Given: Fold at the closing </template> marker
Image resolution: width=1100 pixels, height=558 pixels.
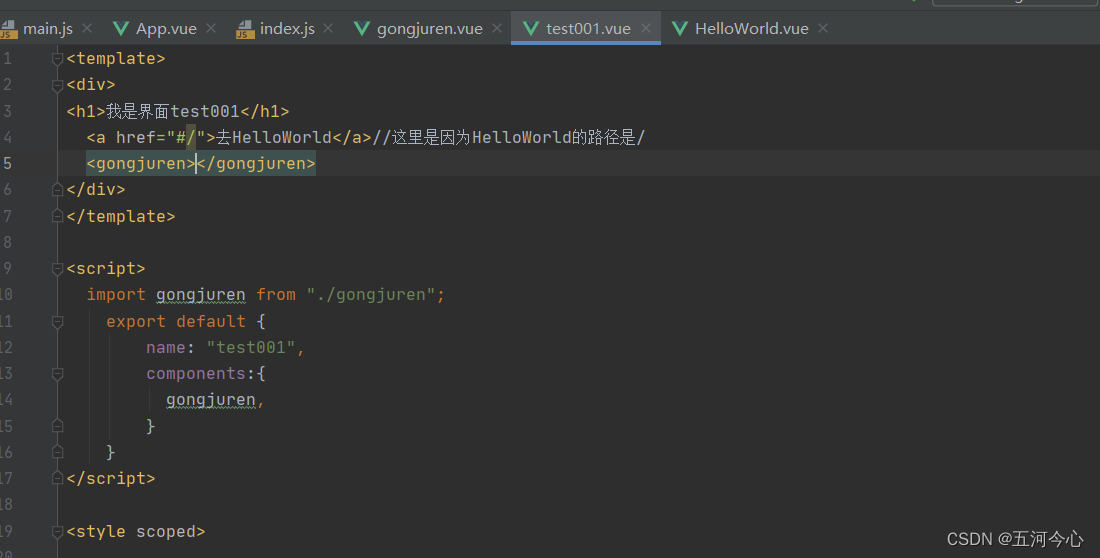Looking at the screenshot, I should 58,216.
